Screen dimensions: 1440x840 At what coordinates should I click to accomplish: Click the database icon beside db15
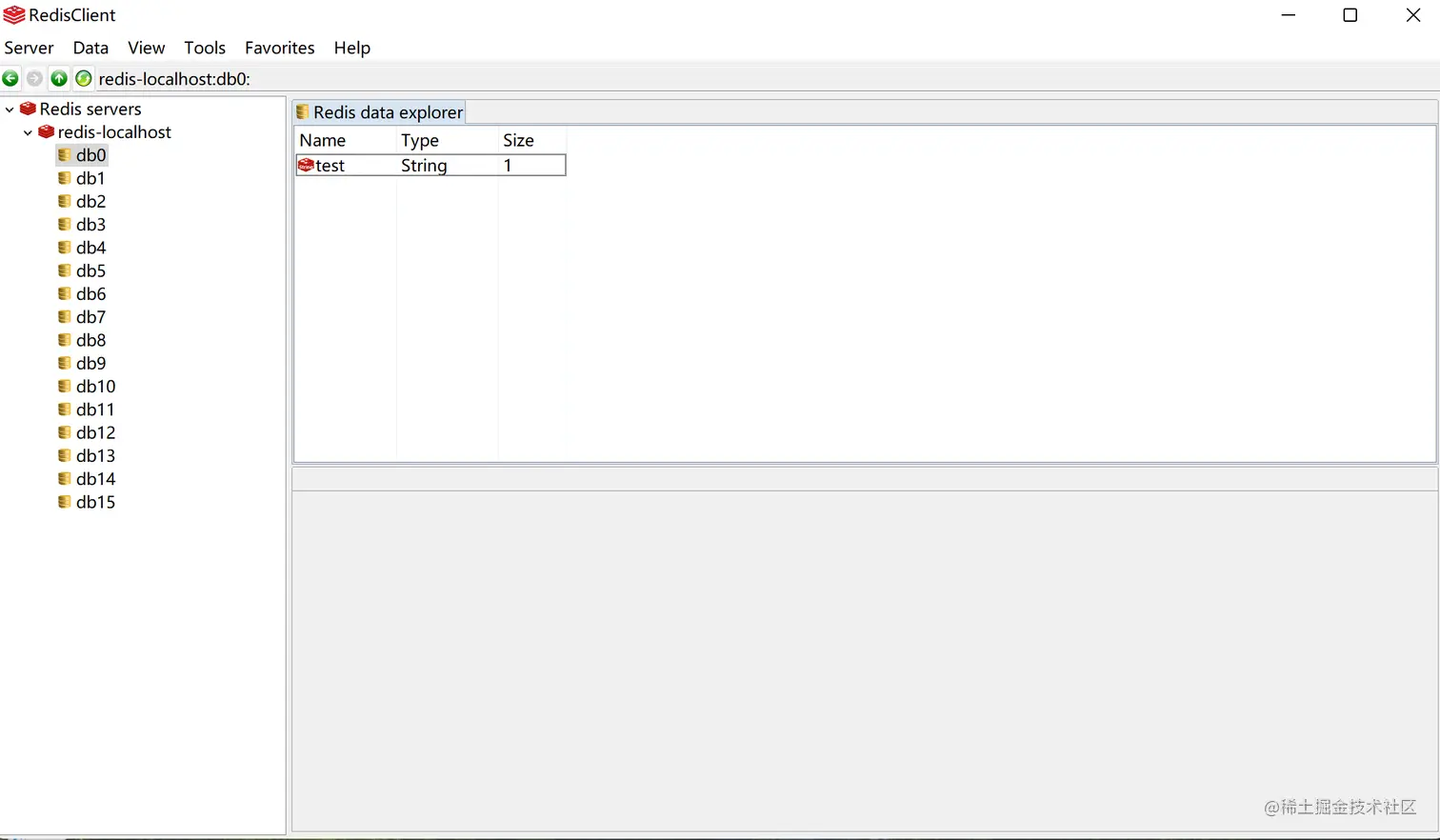65,501
